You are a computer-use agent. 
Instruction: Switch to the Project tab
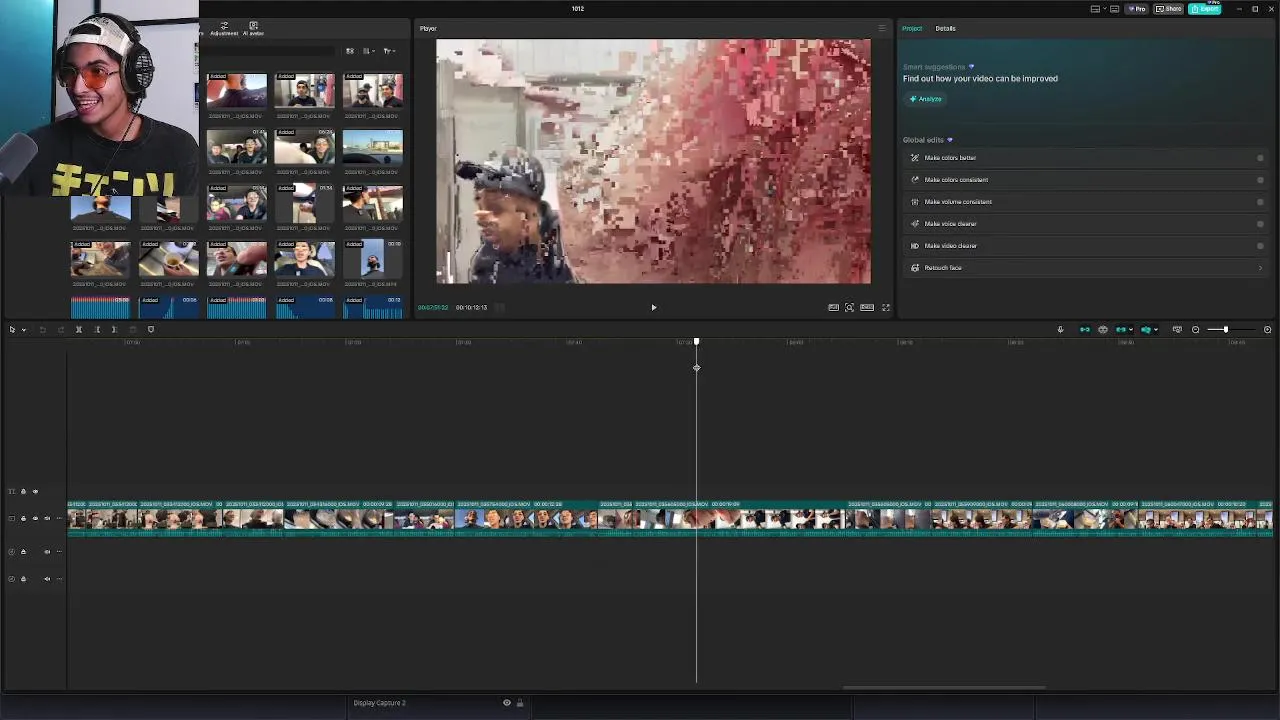pos(912,28)
